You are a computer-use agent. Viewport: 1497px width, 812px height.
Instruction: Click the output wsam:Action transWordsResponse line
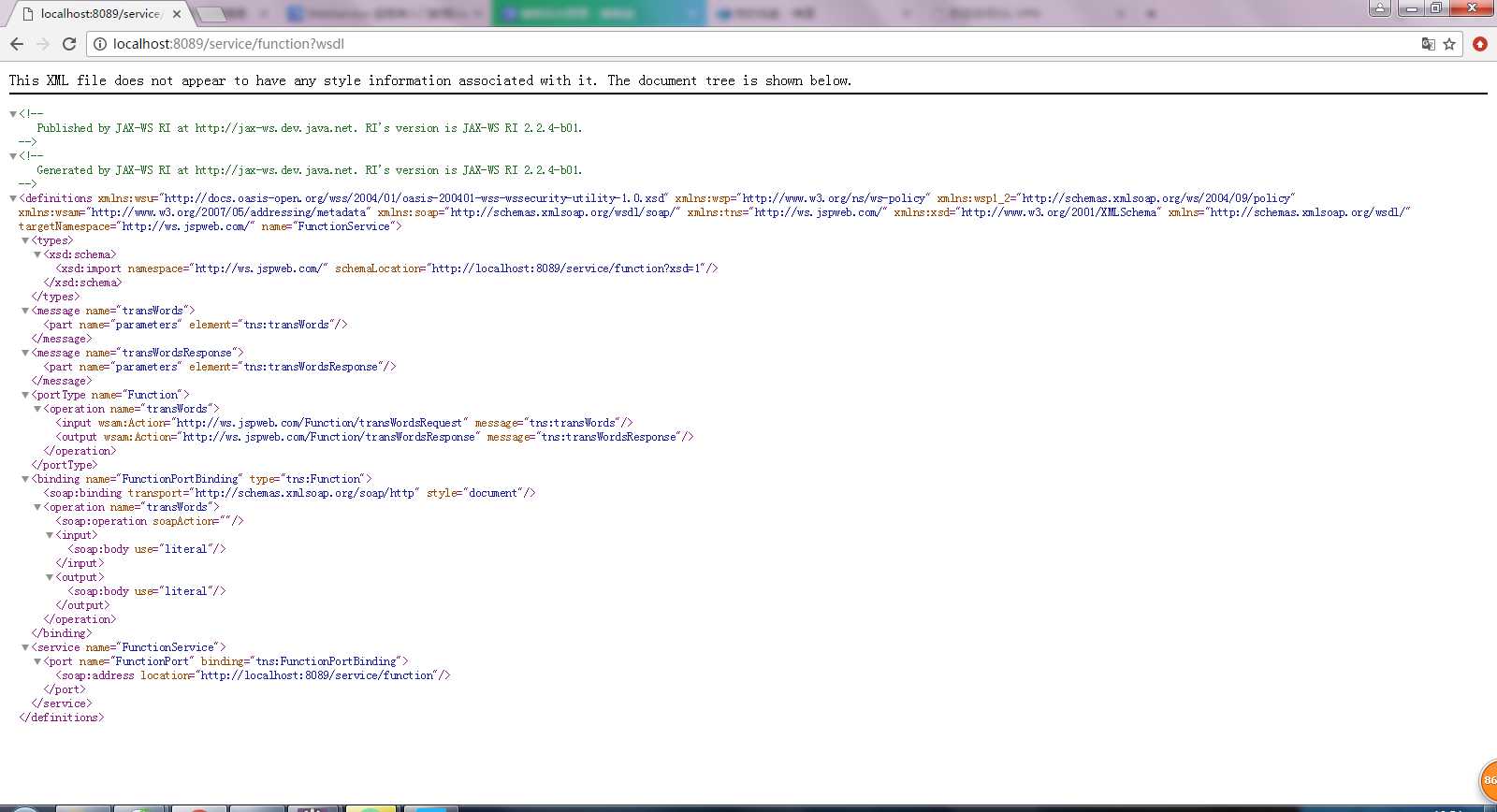[x=374, y=437]
